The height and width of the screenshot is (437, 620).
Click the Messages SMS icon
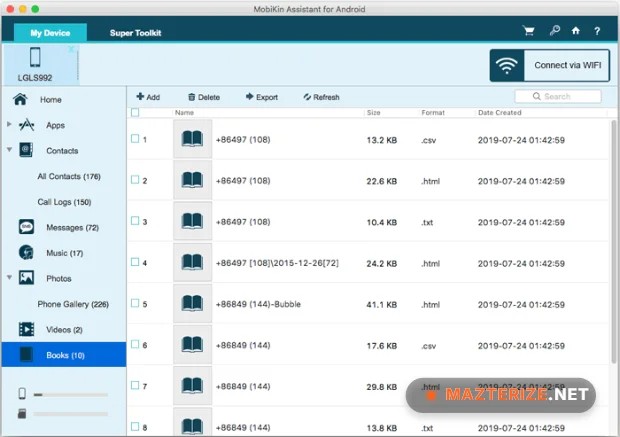click(26, 227)
